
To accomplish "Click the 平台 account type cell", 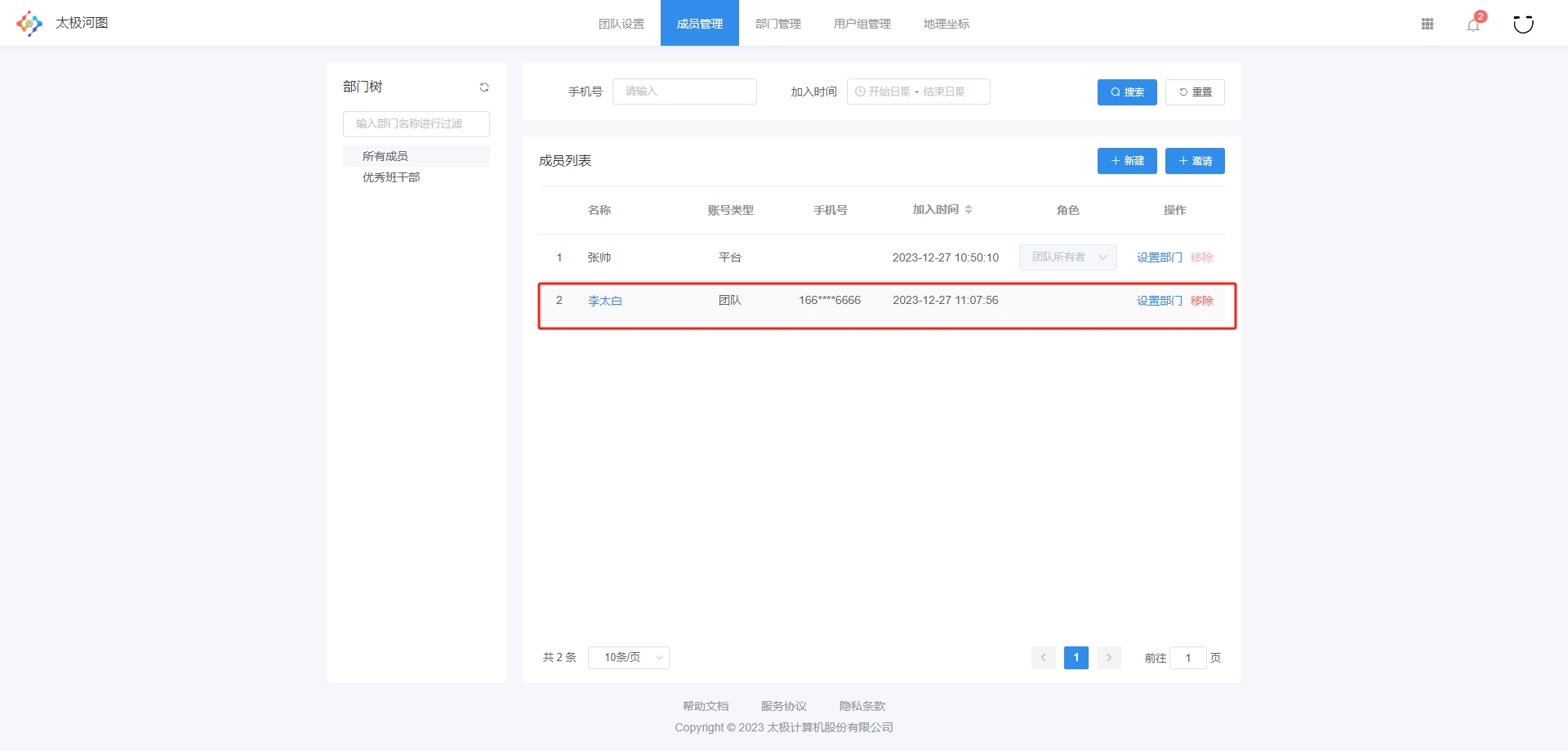I will (x=730, y=257).
